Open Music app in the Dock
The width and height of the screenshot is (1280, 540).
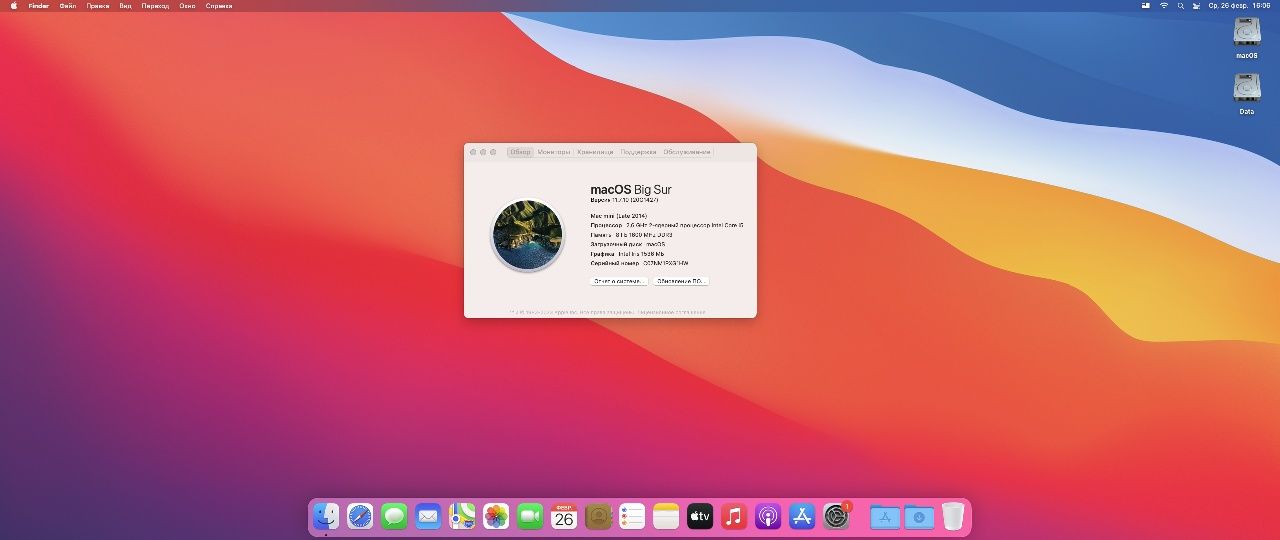click(x=734, y=516)
